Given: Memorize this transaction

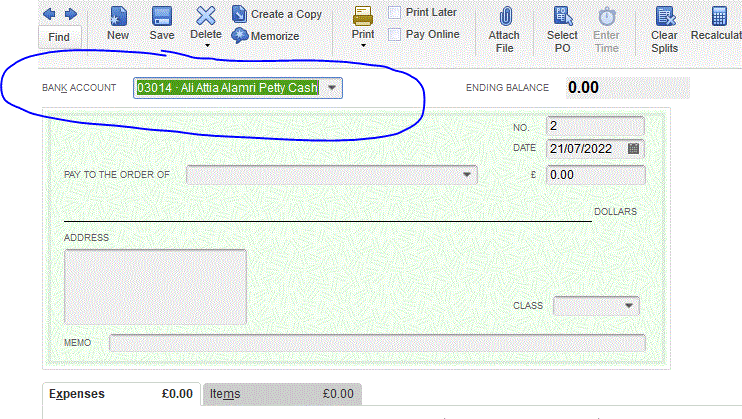Looking at the screenshot, I should pos(265,36).
